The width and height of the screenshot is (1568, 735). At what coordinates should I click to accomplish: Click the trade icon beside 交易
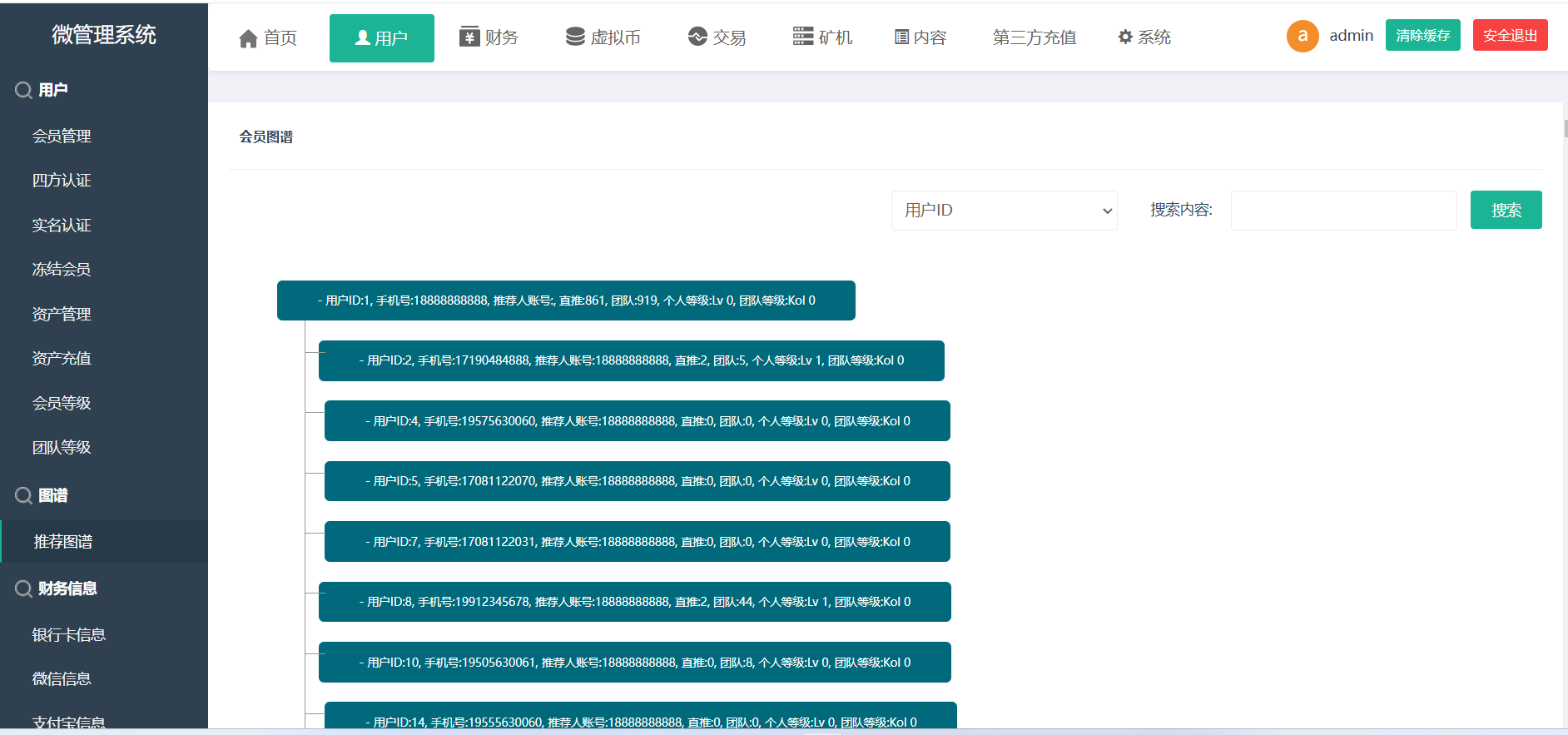point(697,37)
